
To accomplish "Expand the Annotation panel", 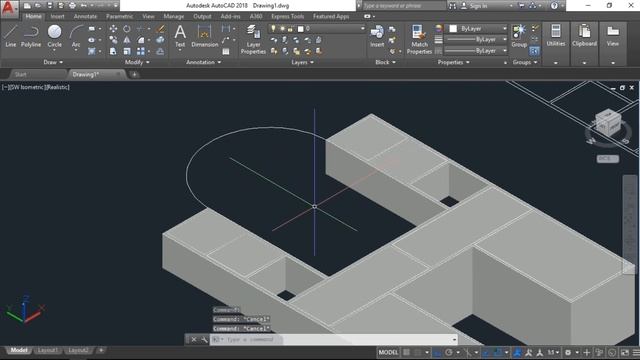I will (x=203, y=62).
